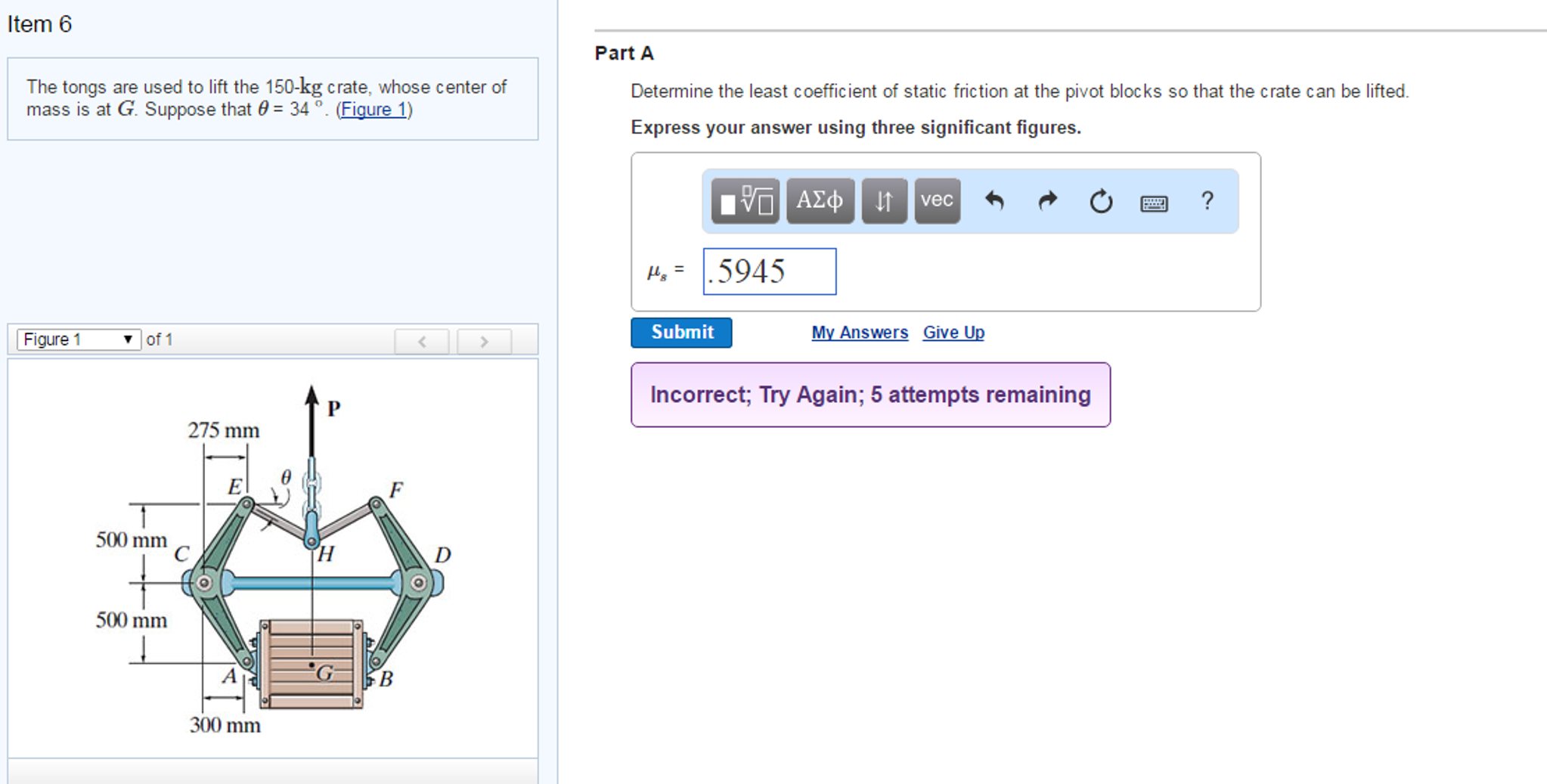Open the Figure 1 selector dropdown
The width and height of the screenshot is (1547, 784).
click(x=79, y=339)
